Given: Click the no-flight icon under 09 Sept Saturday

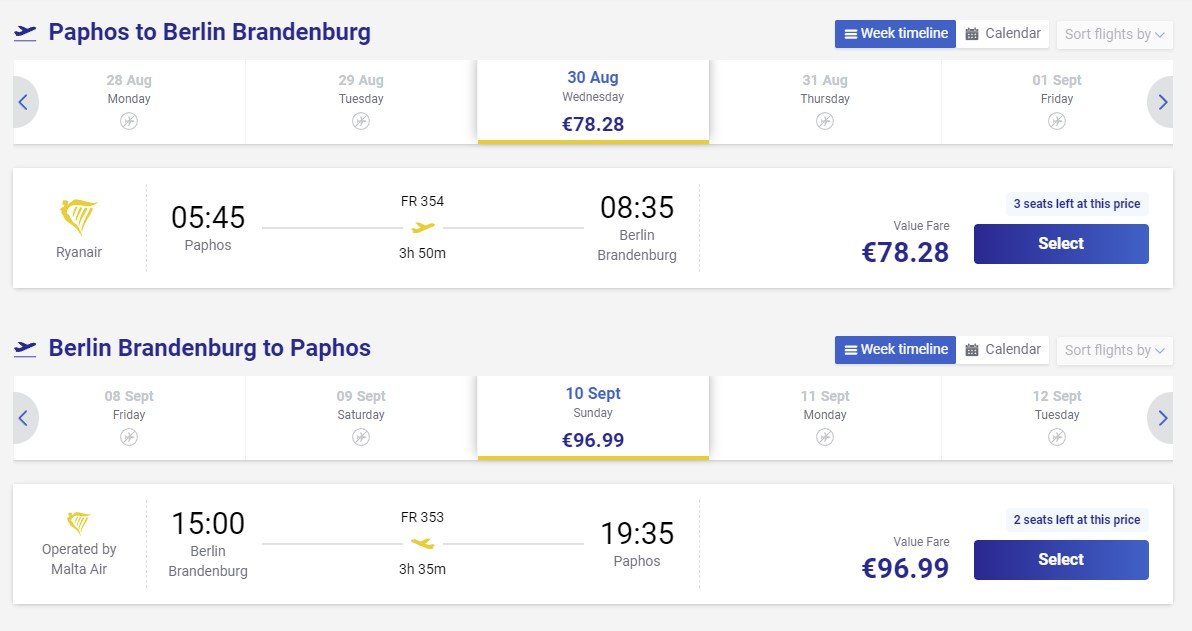Looking at the screenshot, I should click(361, 437).
